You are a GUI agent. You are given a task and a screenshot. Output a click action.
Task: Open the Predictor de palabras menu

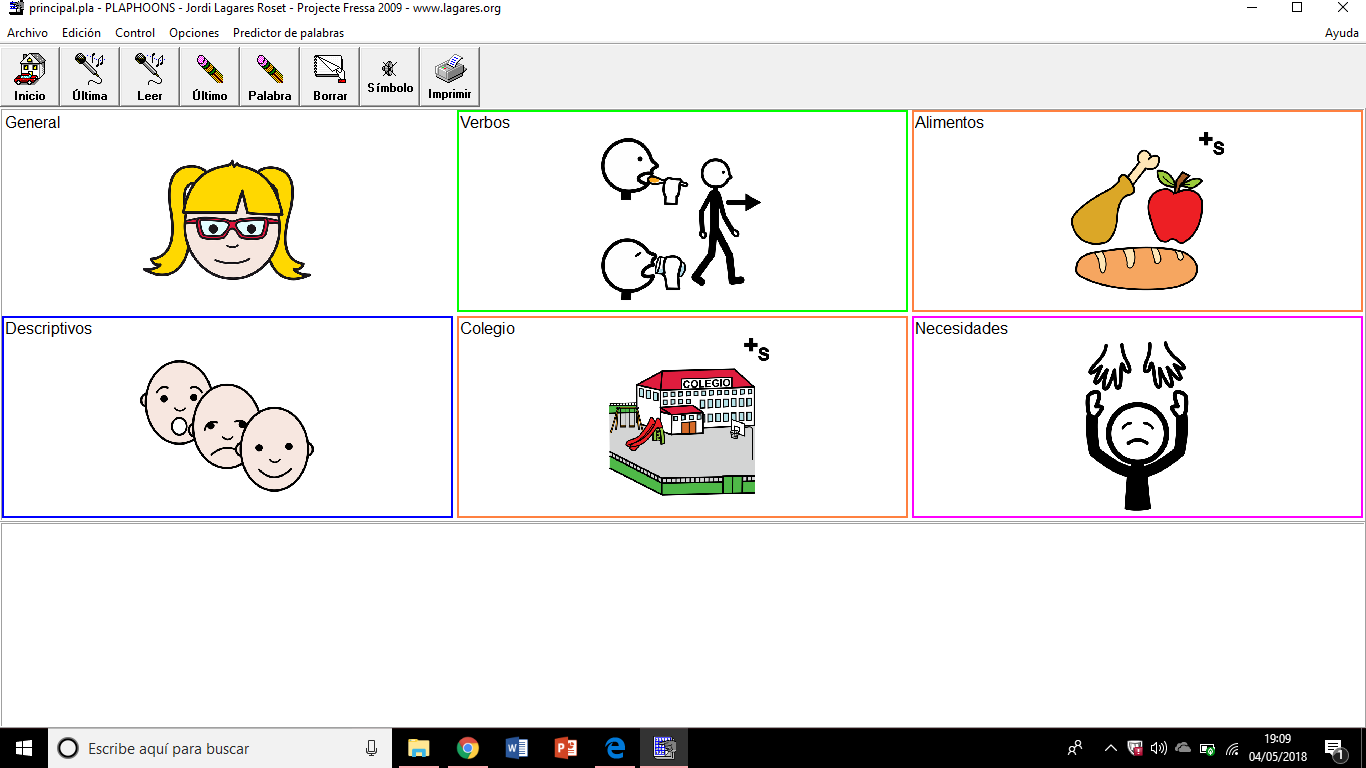[288, 33]
